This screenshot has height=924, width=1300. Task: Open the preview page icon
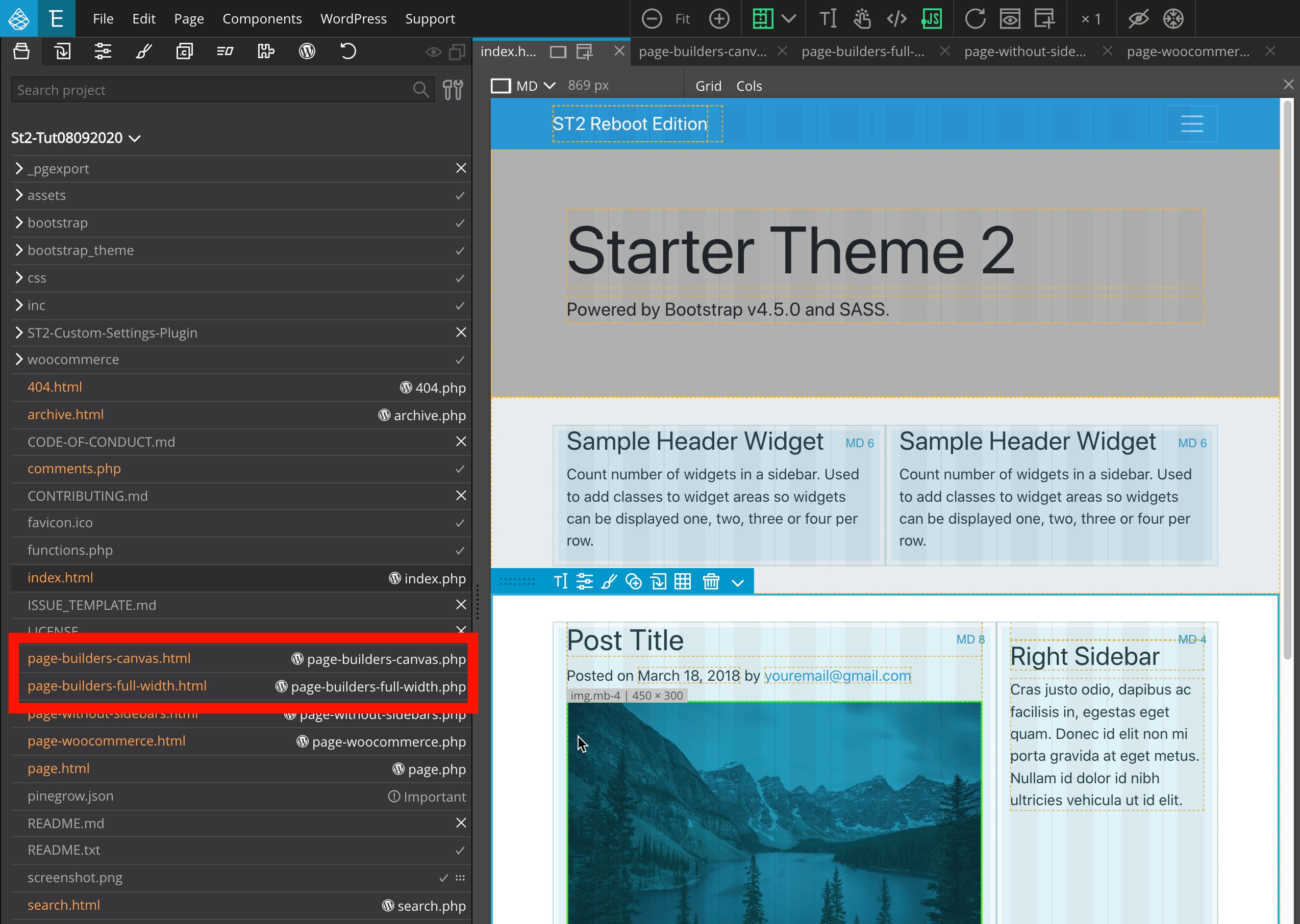point(1010,19)
